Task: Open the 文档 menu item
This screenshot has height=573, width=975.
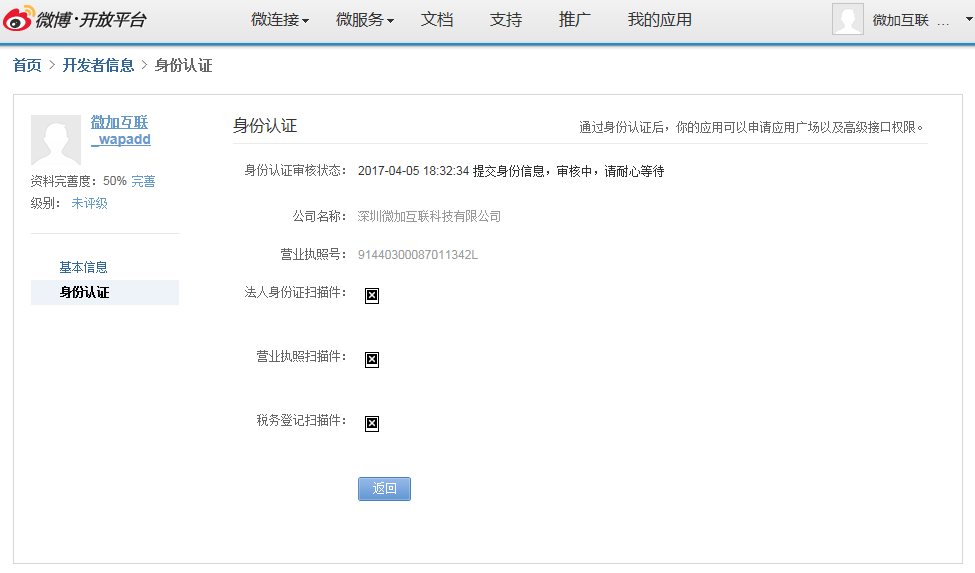Action: pyautogui.click(x=437, y=20)
